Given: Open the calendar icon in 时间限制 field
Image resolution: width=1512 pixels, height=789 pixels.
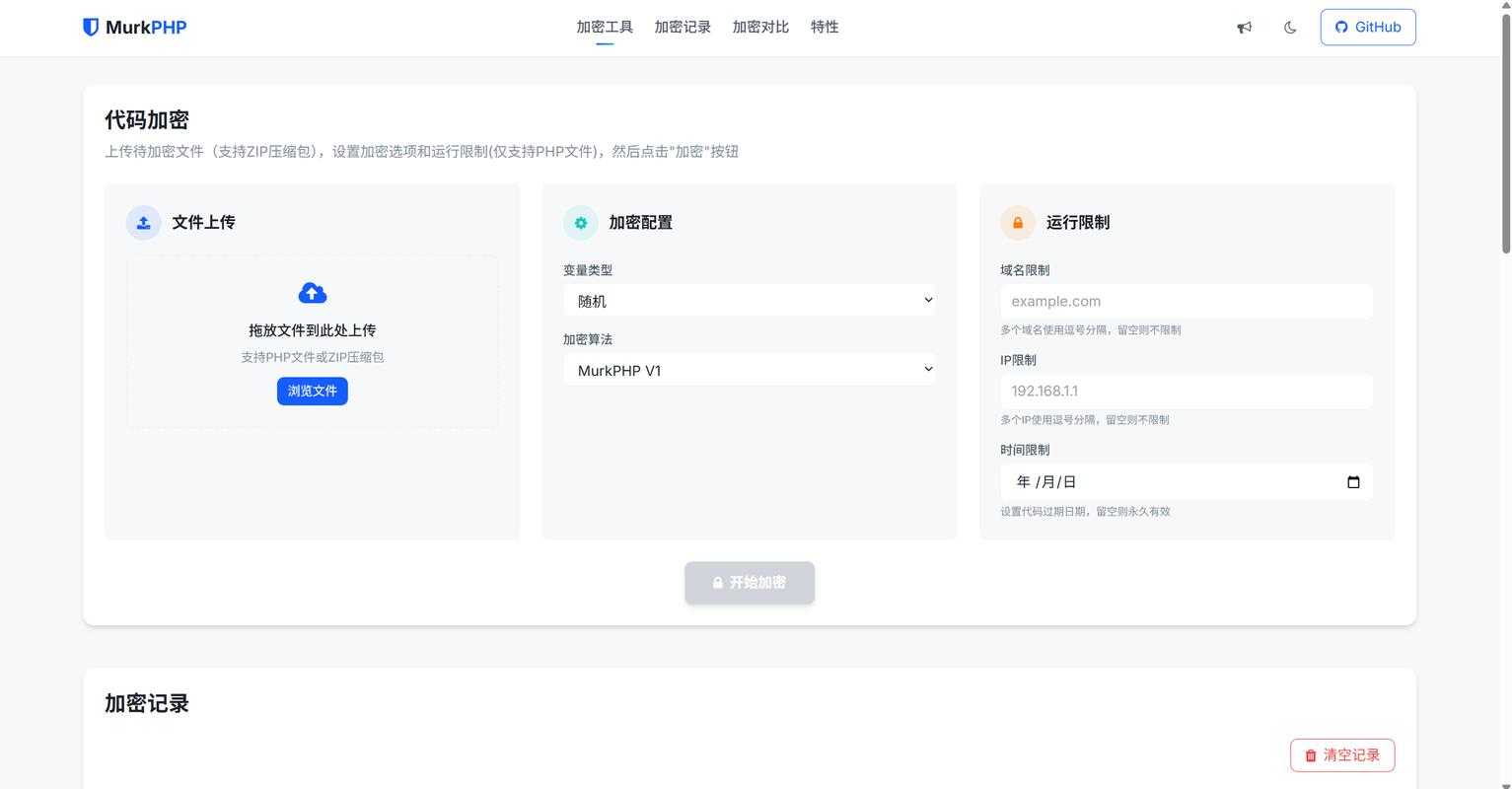Looking at the screenshot, I should [1354, 482].
